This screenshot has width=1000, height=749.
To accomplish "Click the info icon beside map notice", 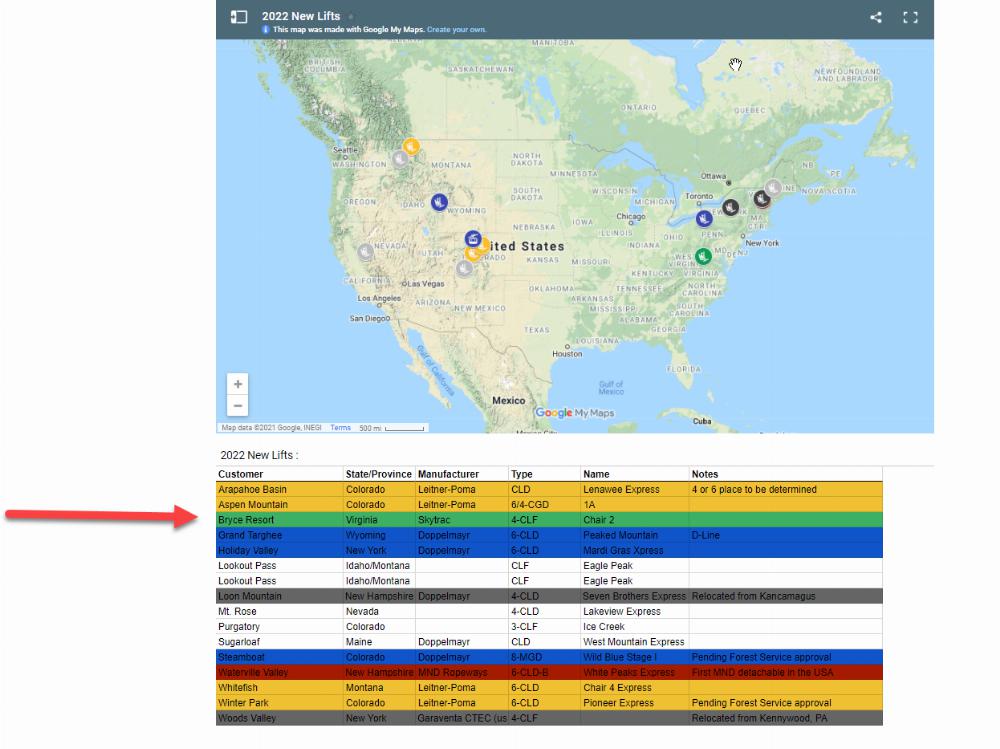I will [x=265, y=29].
